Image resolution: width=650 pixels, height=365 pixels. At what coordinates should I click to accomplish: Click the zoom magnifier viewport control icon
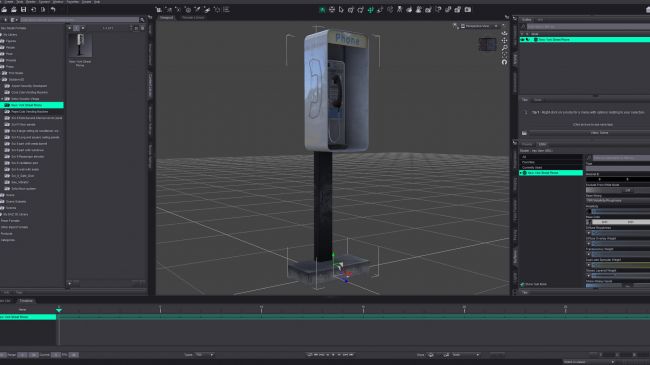(x=504, y=48)
